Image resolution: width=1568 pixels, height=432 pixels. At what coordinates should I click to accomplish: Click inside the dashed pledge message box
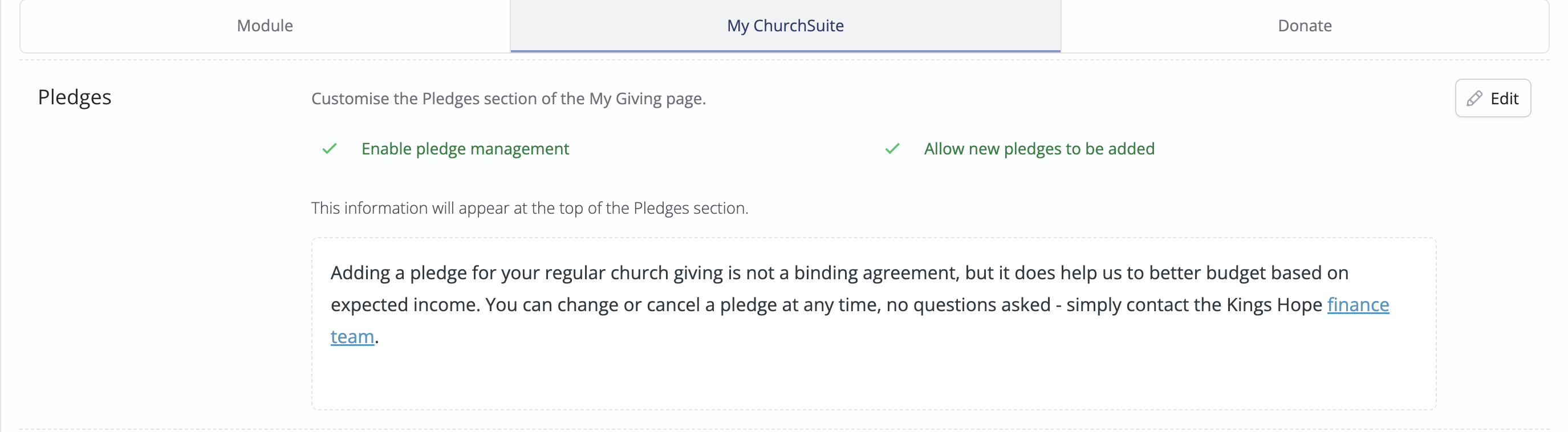874,324
